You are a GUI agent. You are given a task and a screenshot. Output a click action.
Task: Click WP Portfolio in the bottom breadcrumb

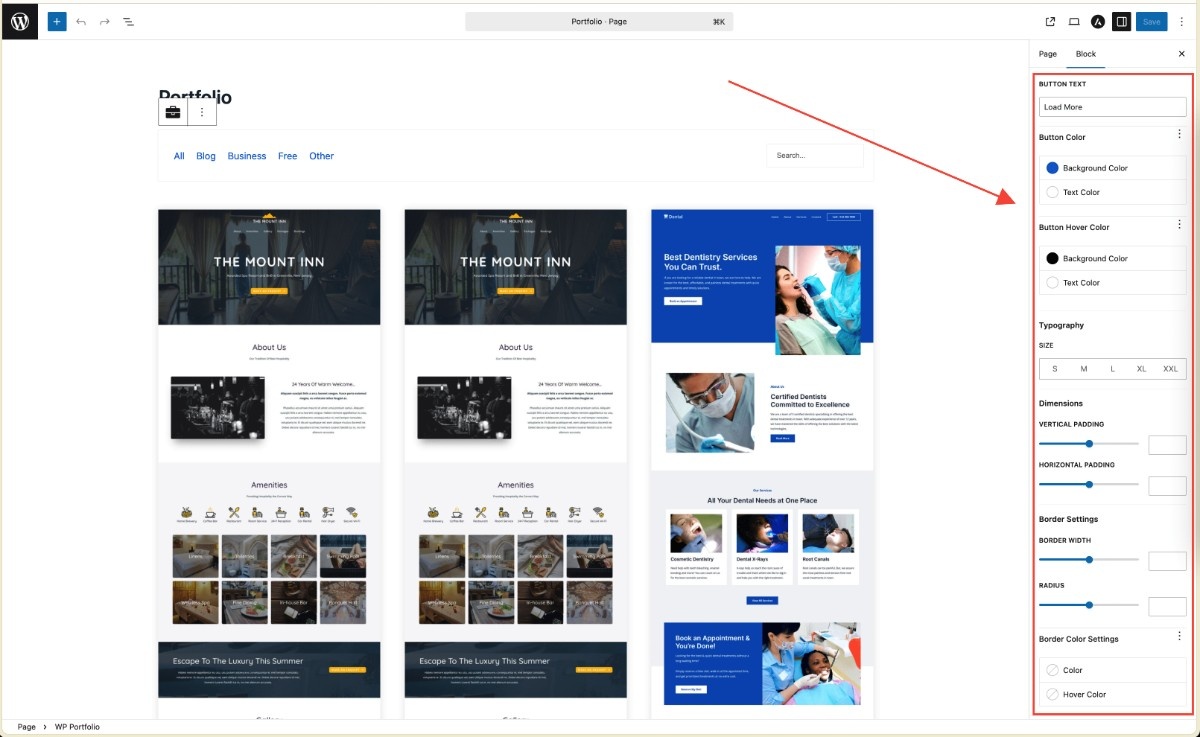tap(77, 727)
